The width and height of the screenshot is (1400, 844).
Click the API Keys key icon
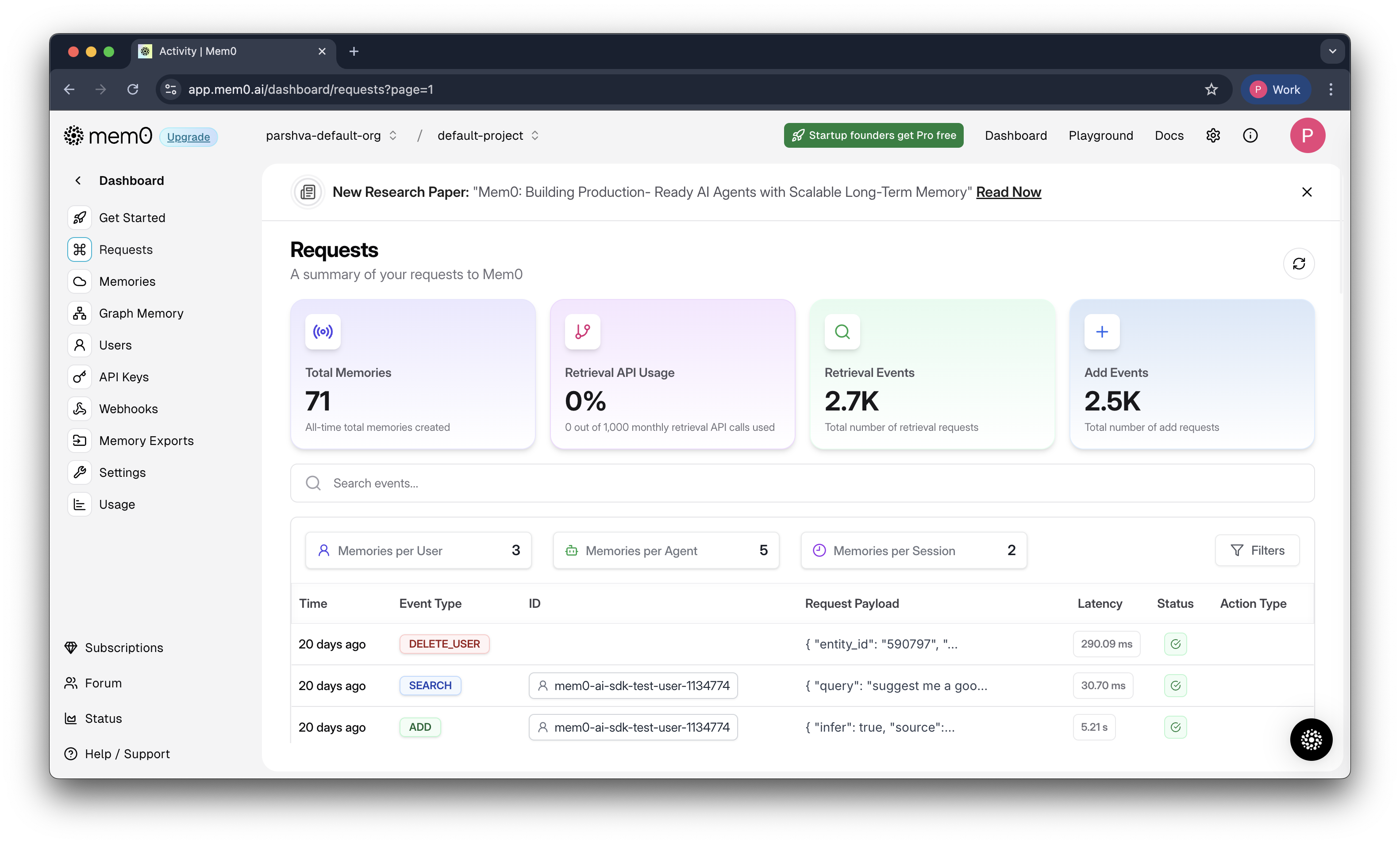click(80, 376)
